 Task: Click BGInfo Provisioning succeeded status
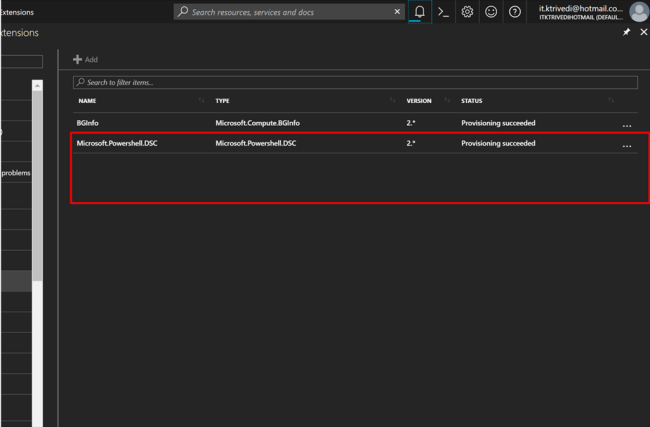[498, 123]
